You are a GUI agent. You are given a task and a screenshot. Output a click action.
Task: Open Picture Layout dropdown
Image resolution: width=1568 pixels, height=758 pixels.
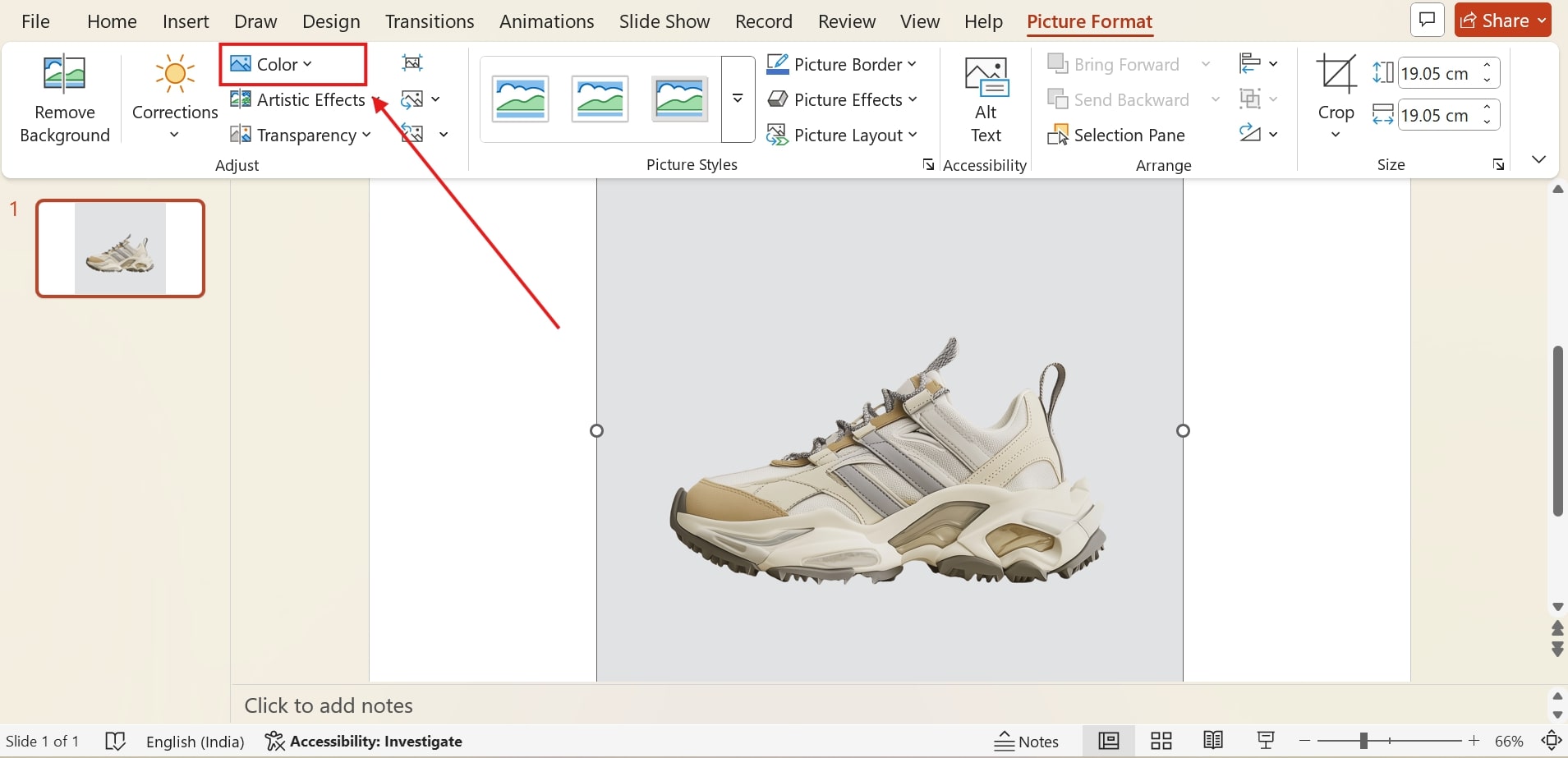(842, 135)
